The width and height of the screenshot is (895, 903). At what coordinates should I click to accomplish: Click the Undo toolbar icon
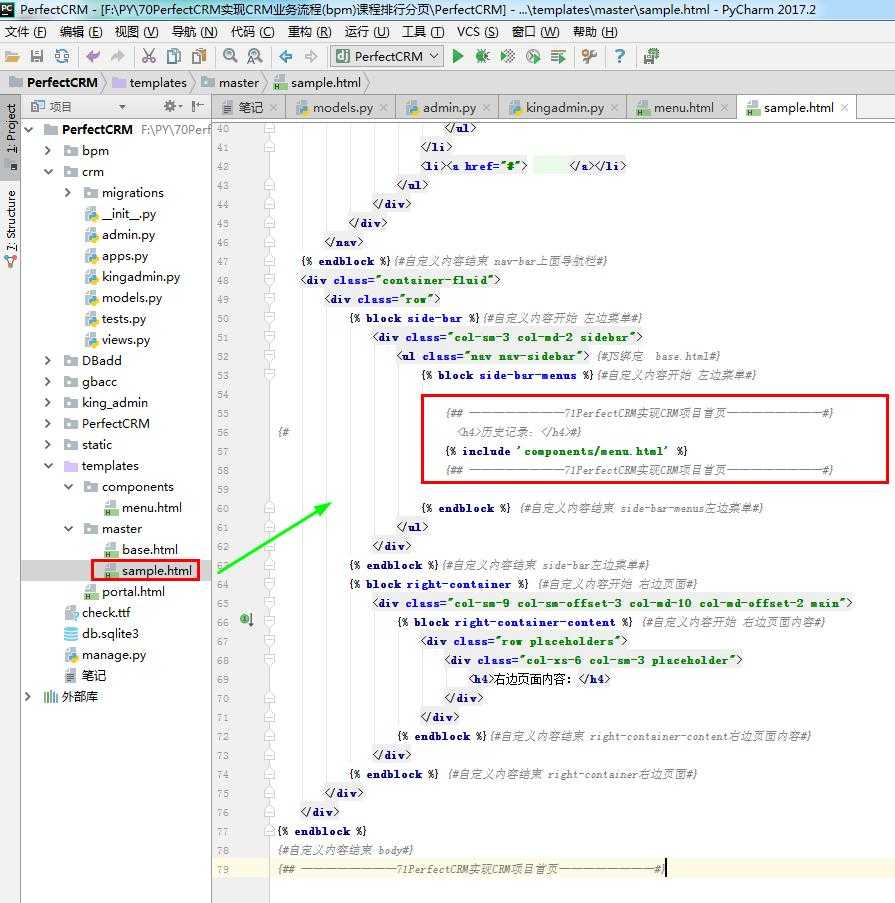[93, 56]
